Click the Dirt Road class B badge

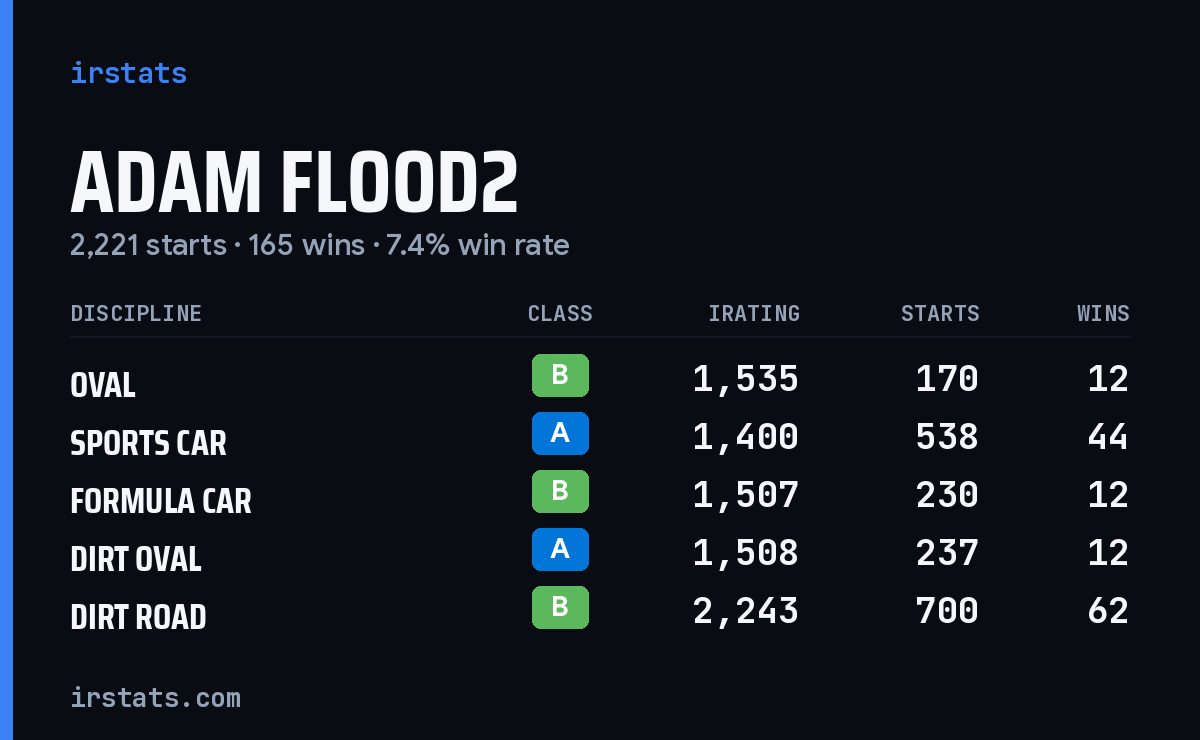pyautogui.click(x=560, y=608)
